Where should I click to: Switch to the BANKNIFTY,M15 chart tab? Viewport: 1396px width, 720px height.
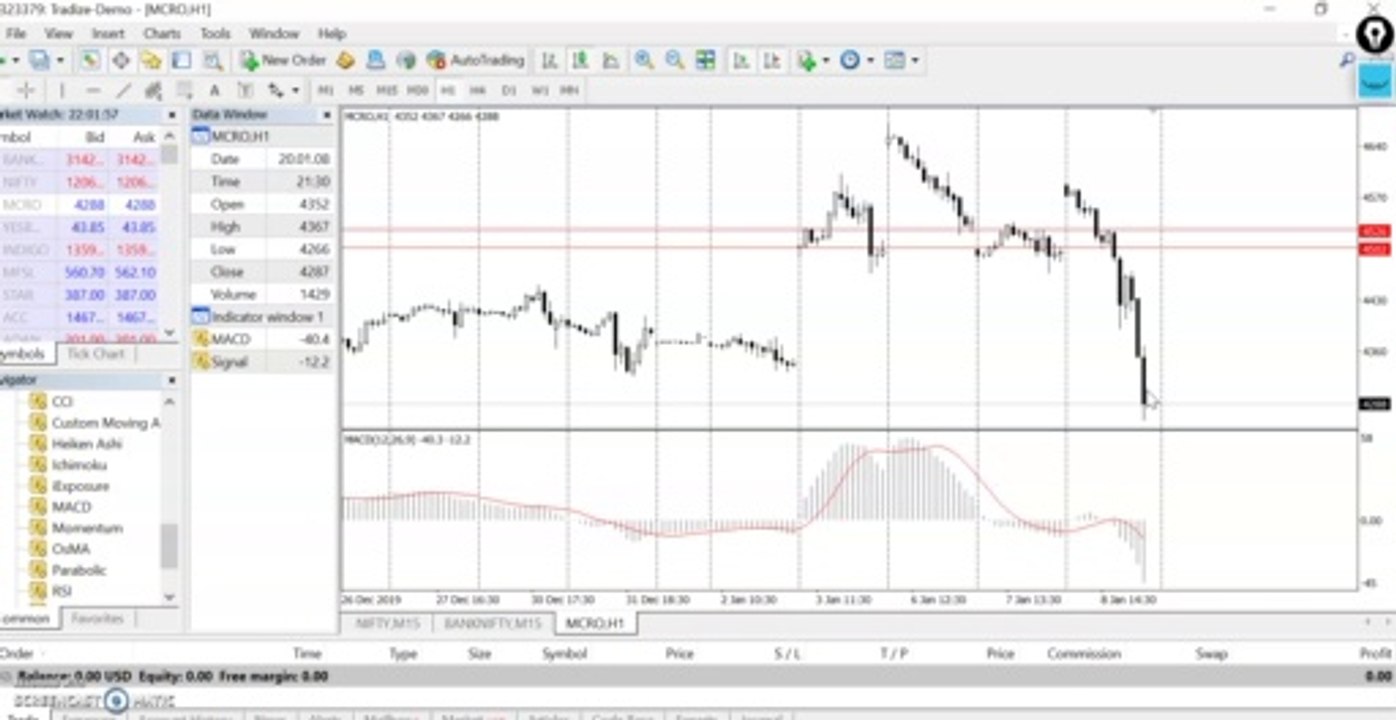[493, 623]
